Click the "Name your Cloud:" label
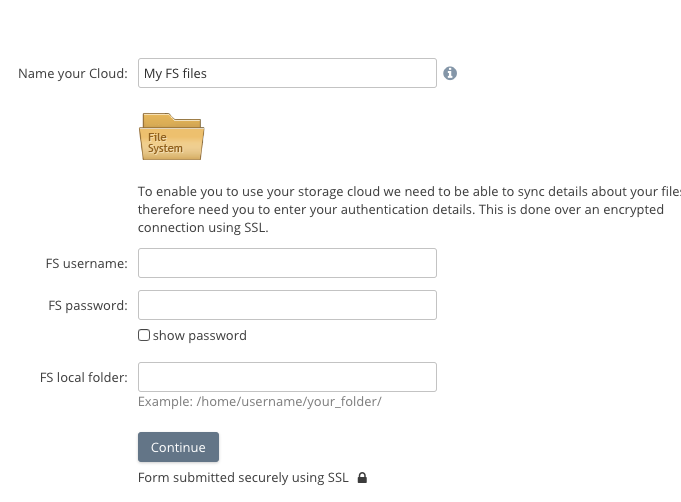The width and height of the screenshot is (681, 502). coord(73,73)
